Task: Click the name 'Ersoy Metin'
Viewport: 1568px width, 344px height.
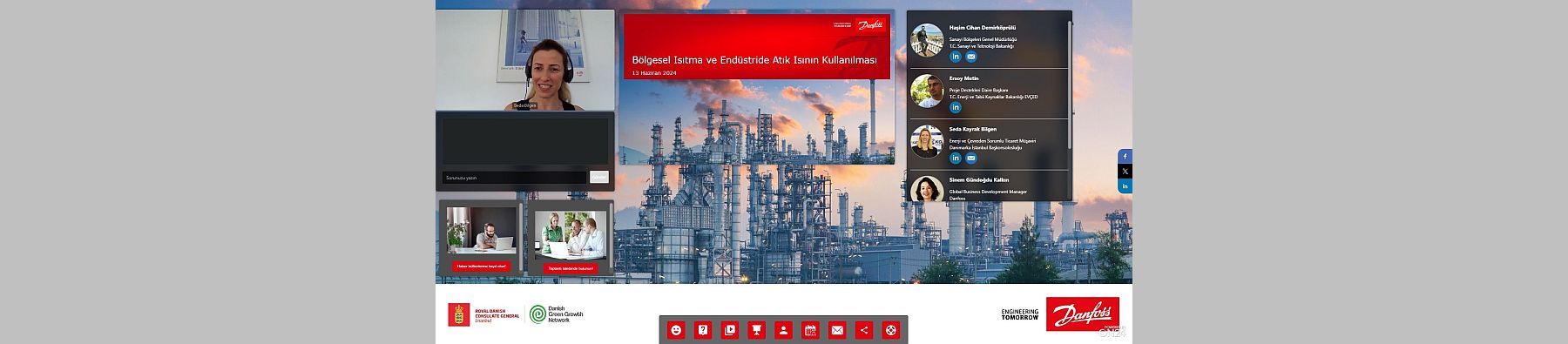Action: pyautogui.click(x=963, y=78)
